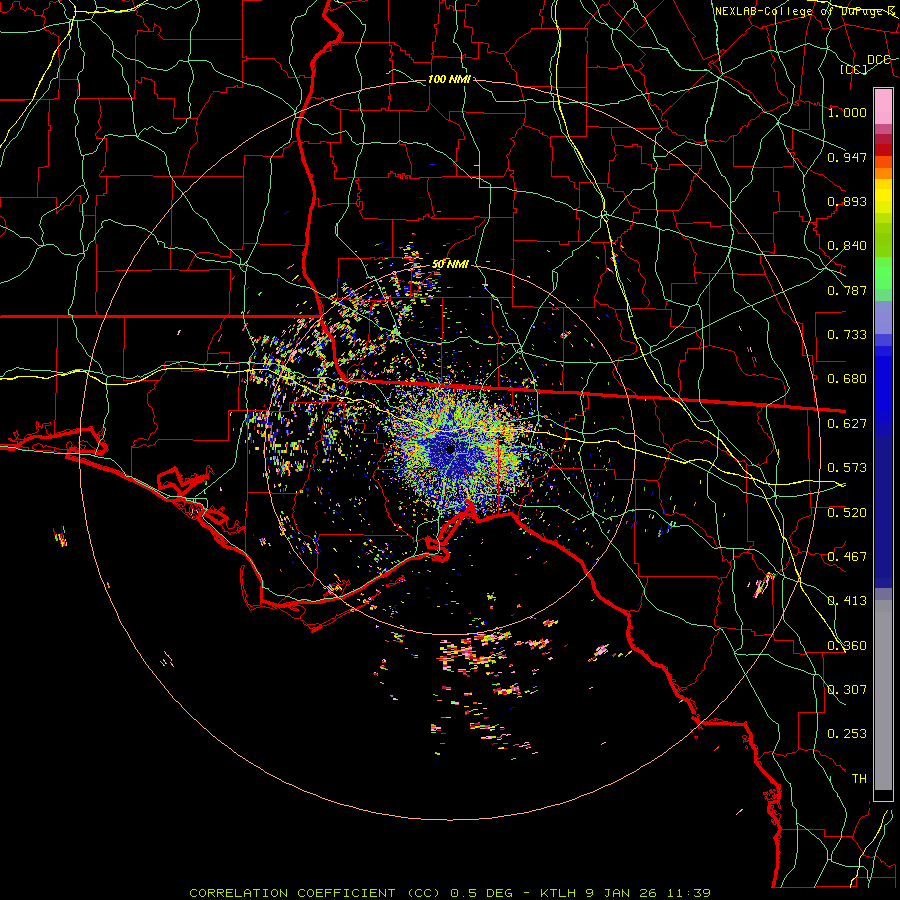Select the 0.787 scale value

(x=847, y=290)
